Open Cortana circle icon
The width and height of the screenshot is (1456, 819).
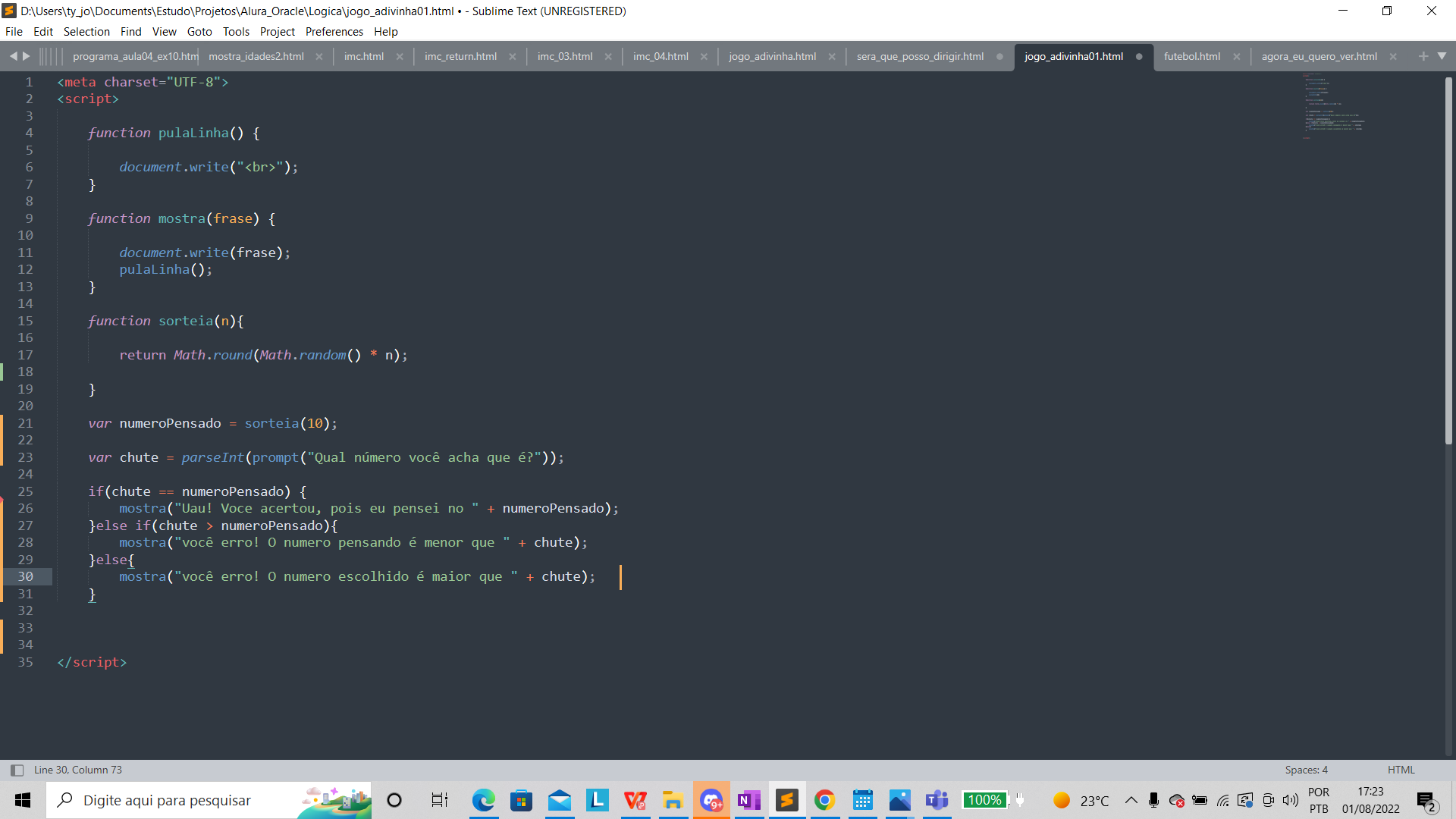pos(394,800)
